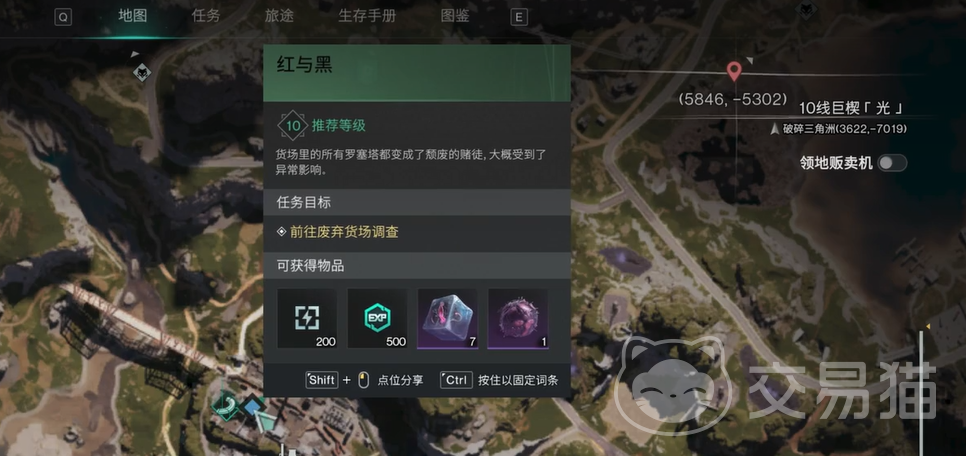Viewport: 966px width, 456px height.
Task: Open the 旅途 tab
Action: coord(279,16)
